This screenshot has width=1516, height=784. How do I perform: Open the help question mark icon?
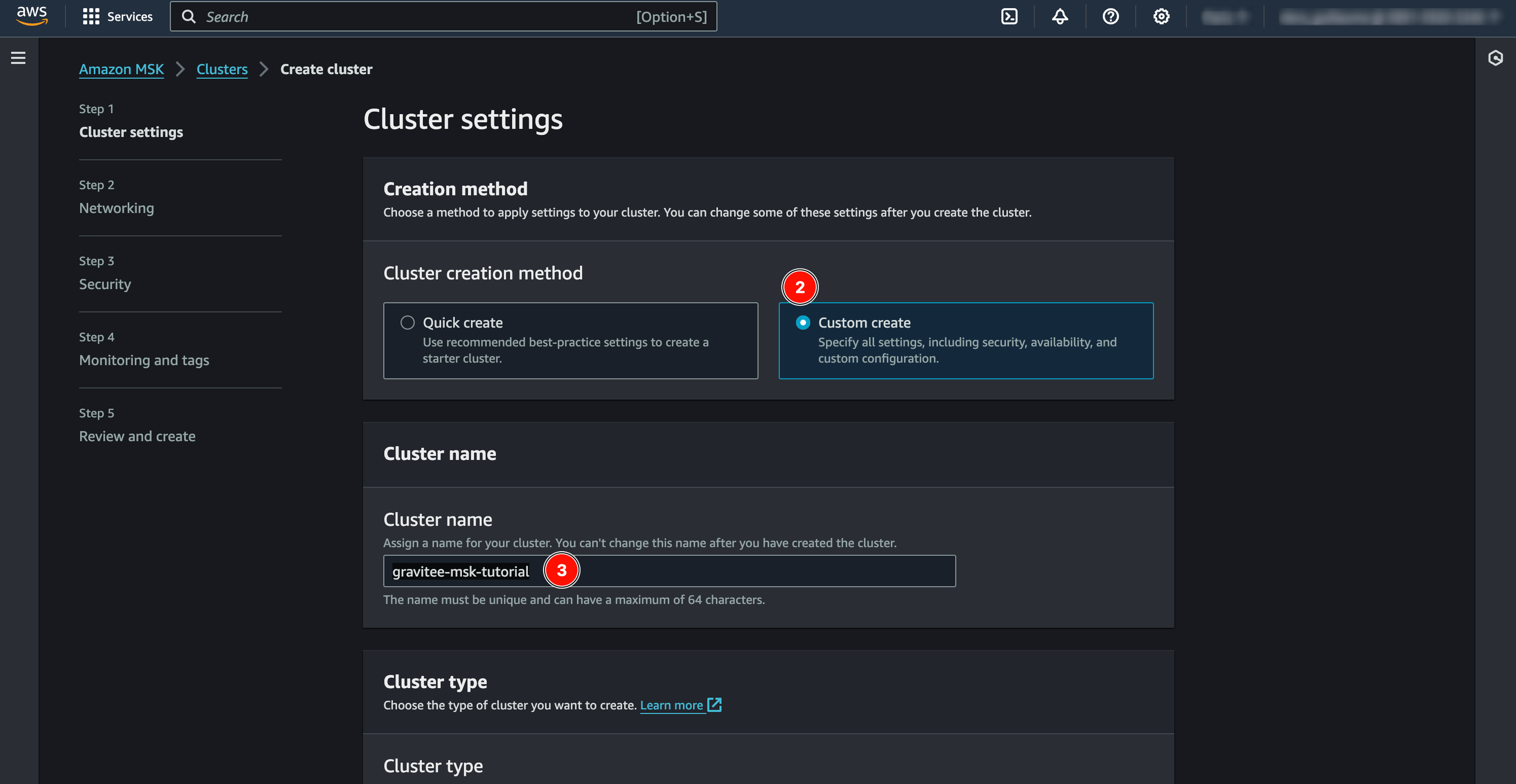1110,16
